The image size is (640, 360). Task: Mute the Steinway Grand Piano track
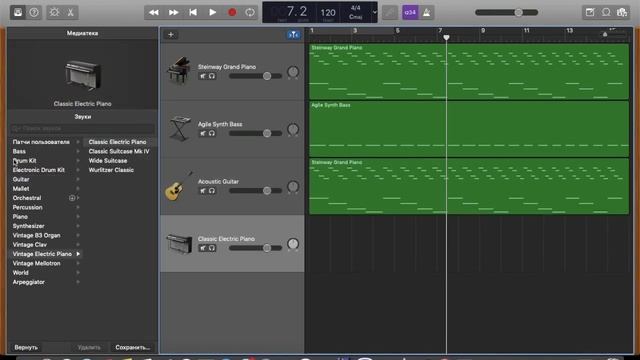pyautogui.click(x=203, y=76)
